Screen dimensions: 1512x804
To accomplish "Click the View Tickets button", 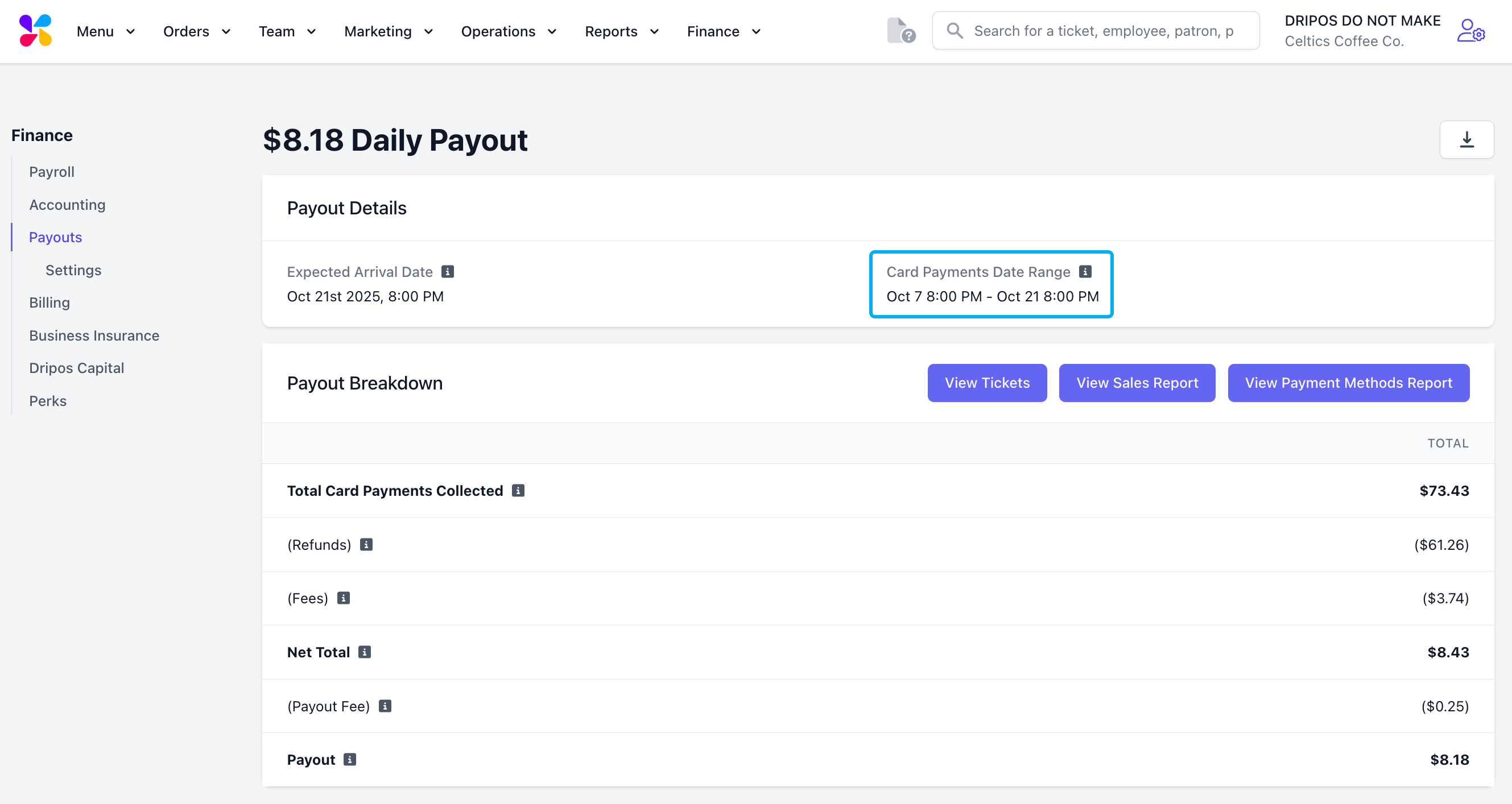I will tap(987, 383).
